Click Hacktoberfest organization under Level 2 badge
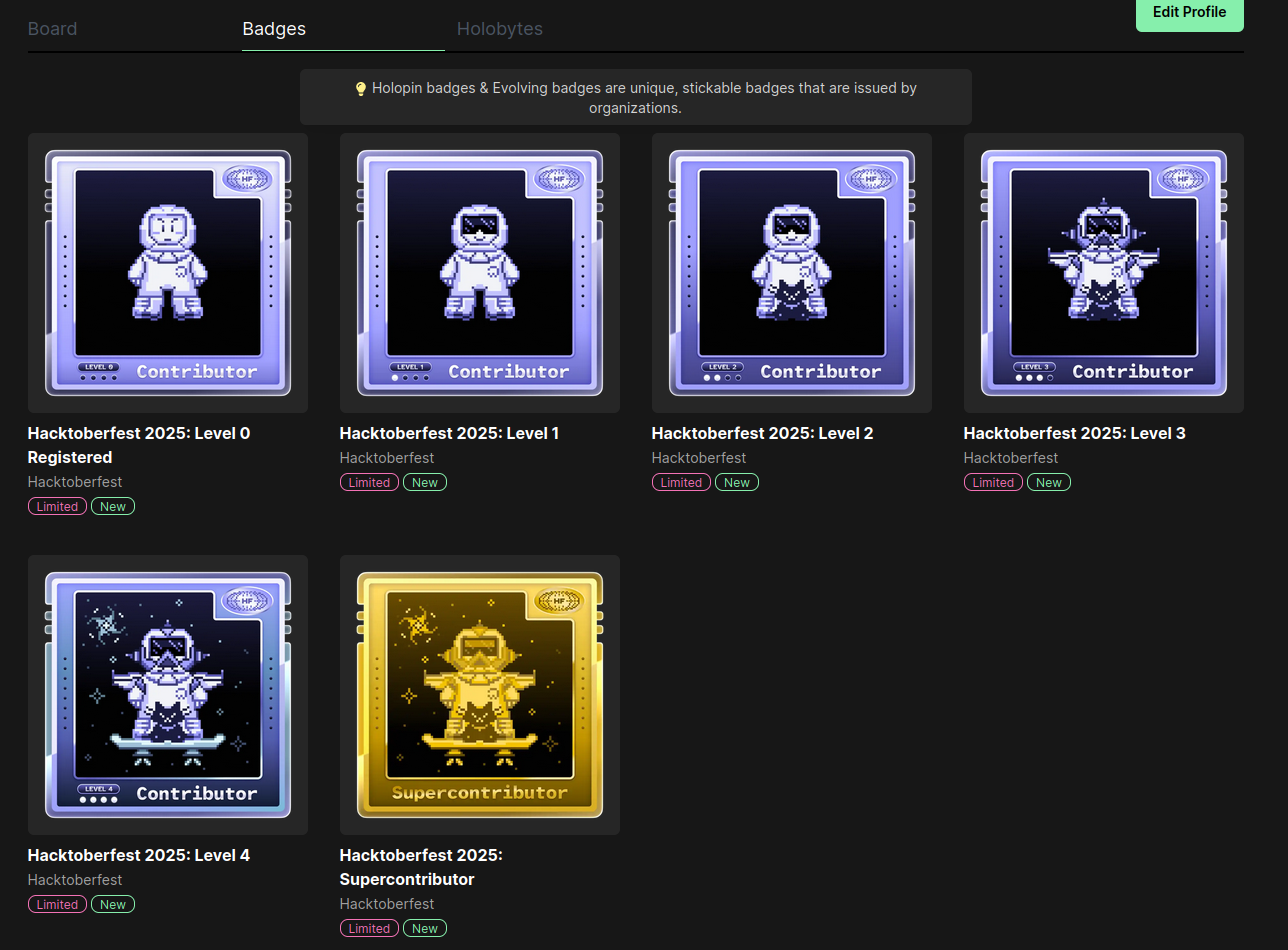Image resolution: width=1288 pixels, height=950 pixels. coord(699,458)
